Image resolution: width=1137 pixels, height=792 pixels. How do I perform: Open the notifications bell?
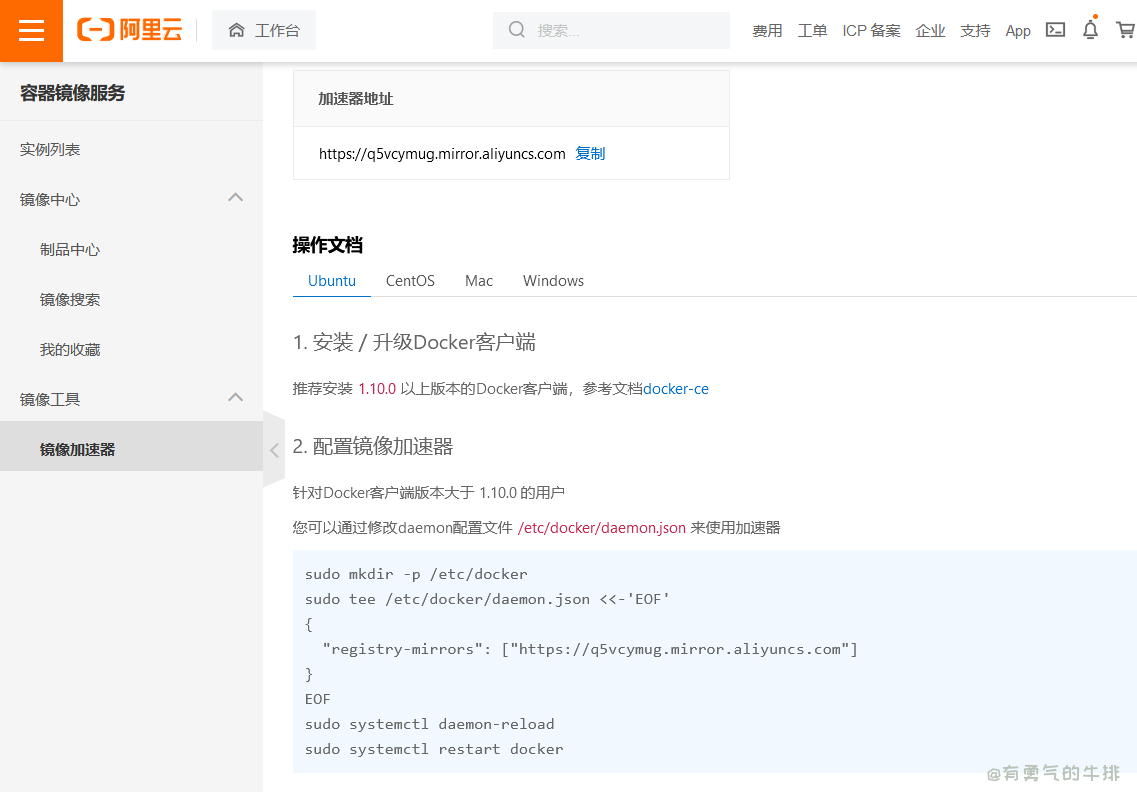[x=1090, y=30]
